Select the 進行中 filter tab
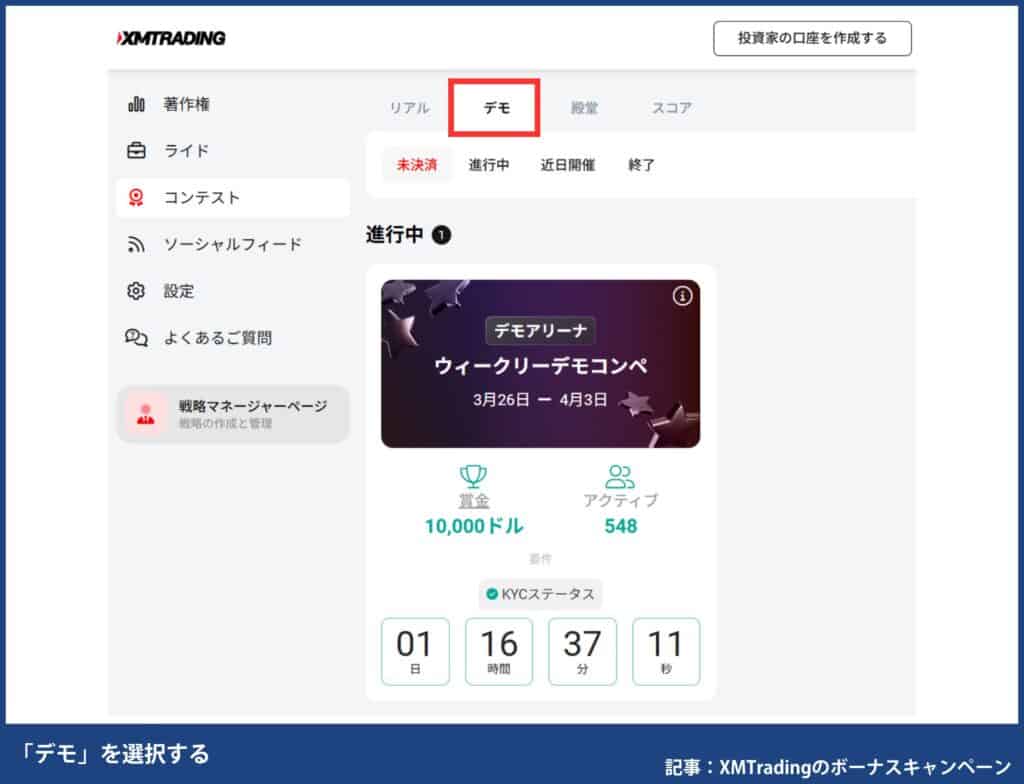This screenshot has height=784, width=1024. coord(488,165)
